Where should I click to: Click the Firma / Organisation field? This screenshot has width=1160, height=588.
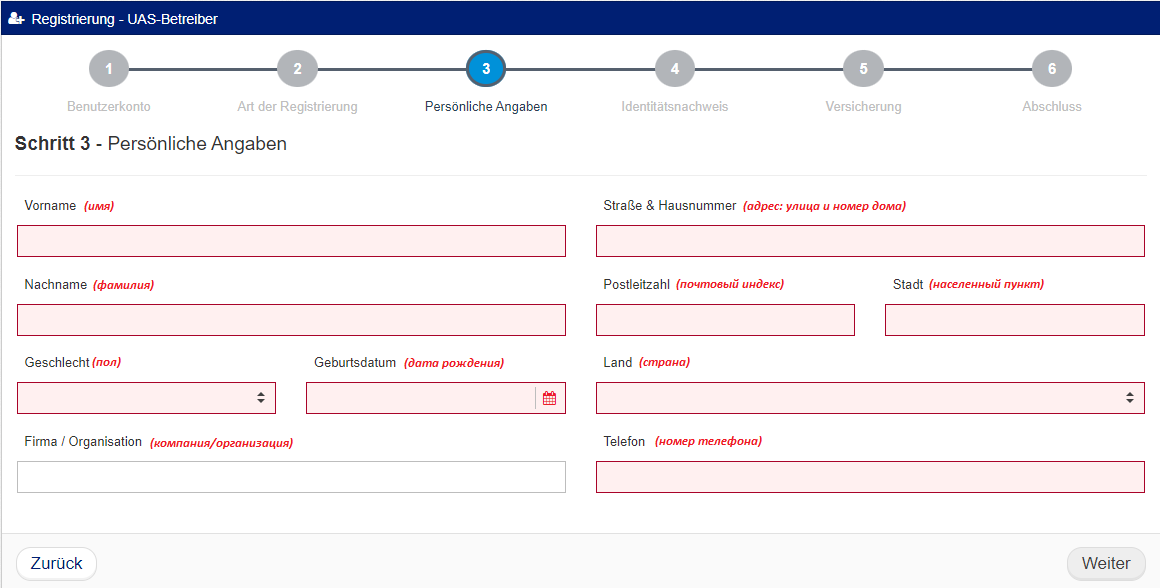(291, 477)
